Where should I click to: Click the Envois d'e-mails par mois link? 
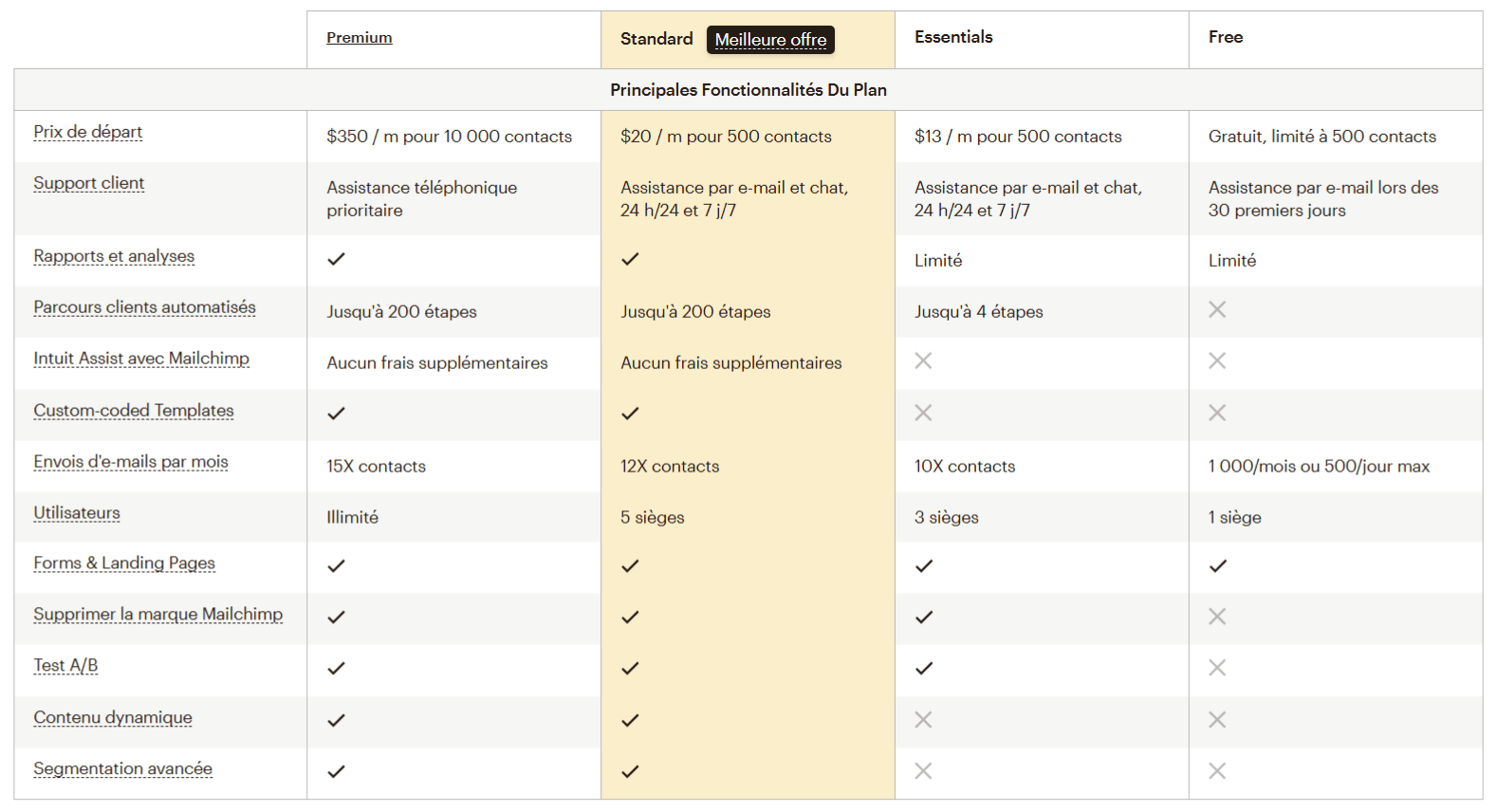(x=131, y=462)
